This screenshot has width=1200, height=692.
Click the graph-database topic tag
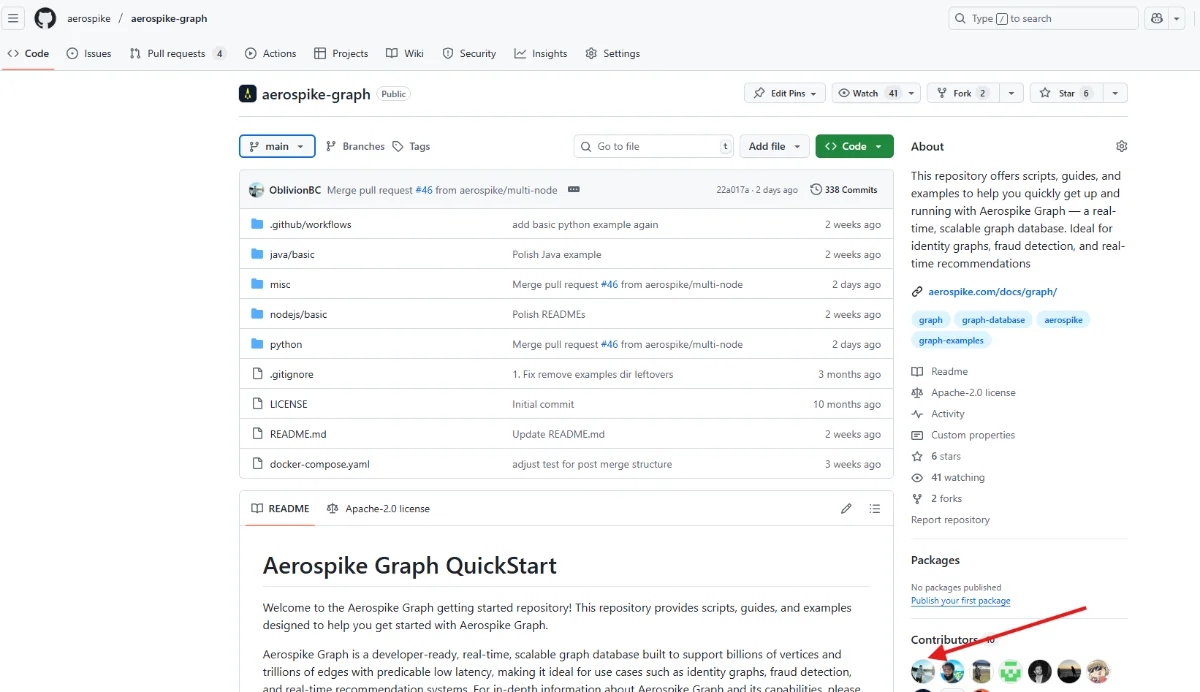tap(993, 320)
